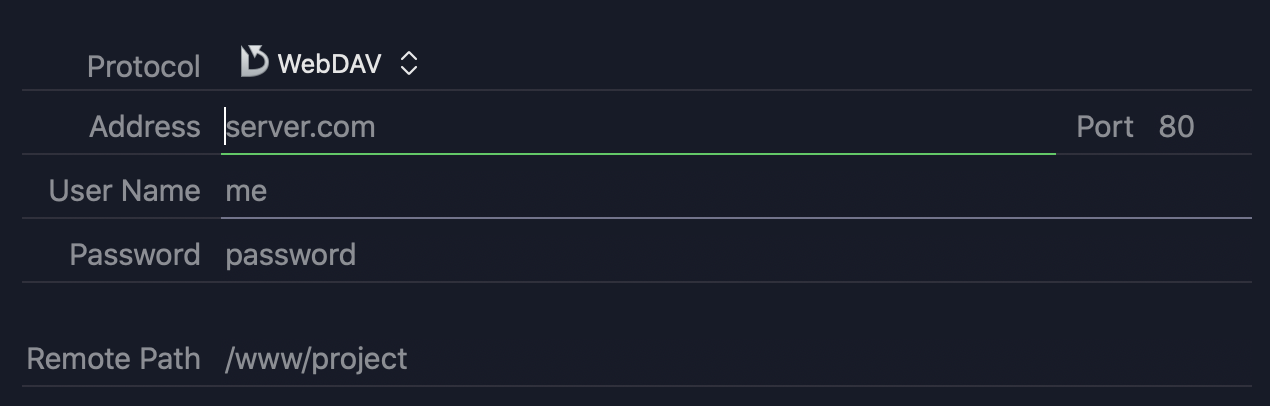Click the Protocol label
The image size is (1270, 406).
click(x=144, y=67)
